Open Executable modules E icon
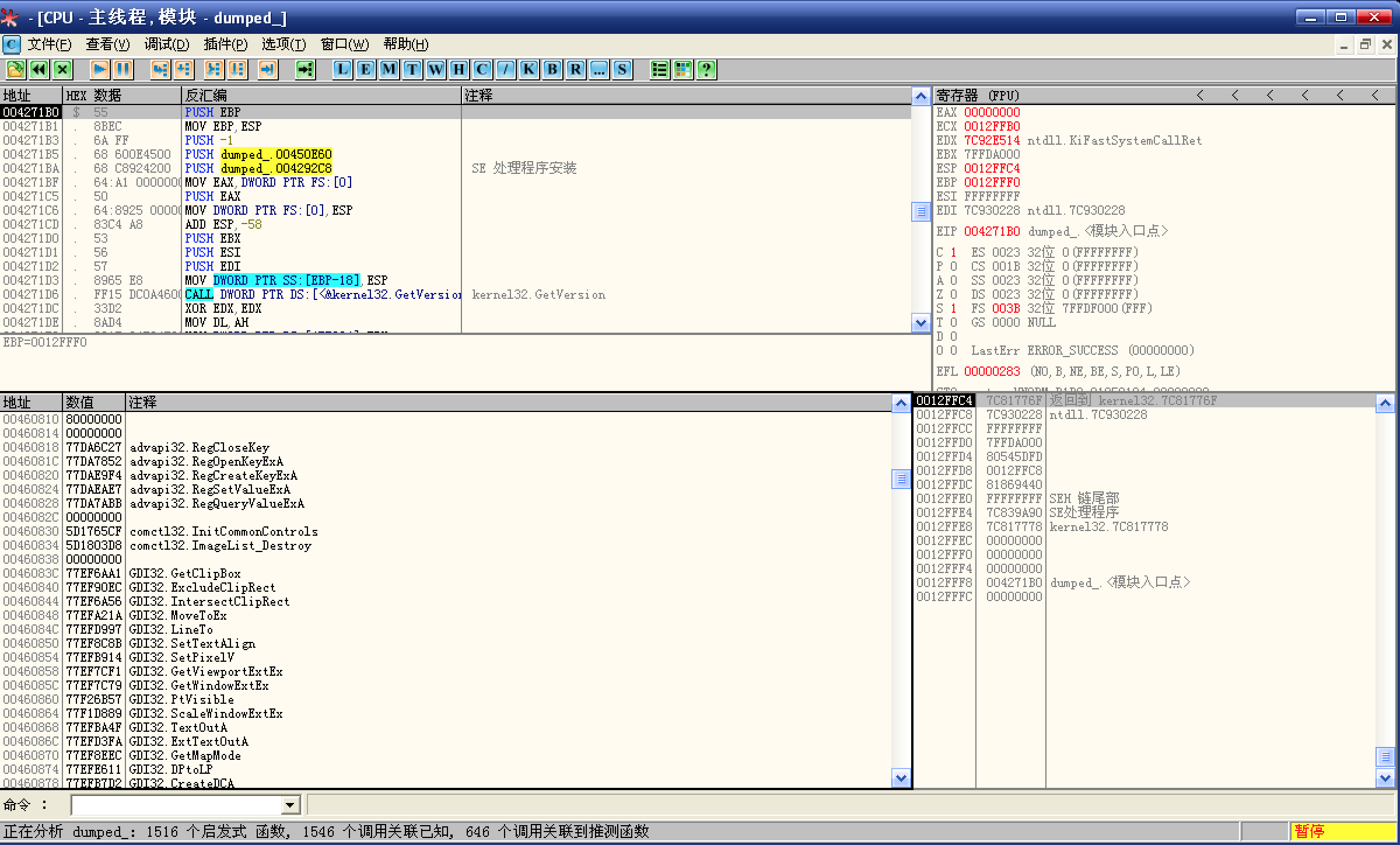Image resolution: width=1400 pixels, height=845 pixels. pos(366,70)
